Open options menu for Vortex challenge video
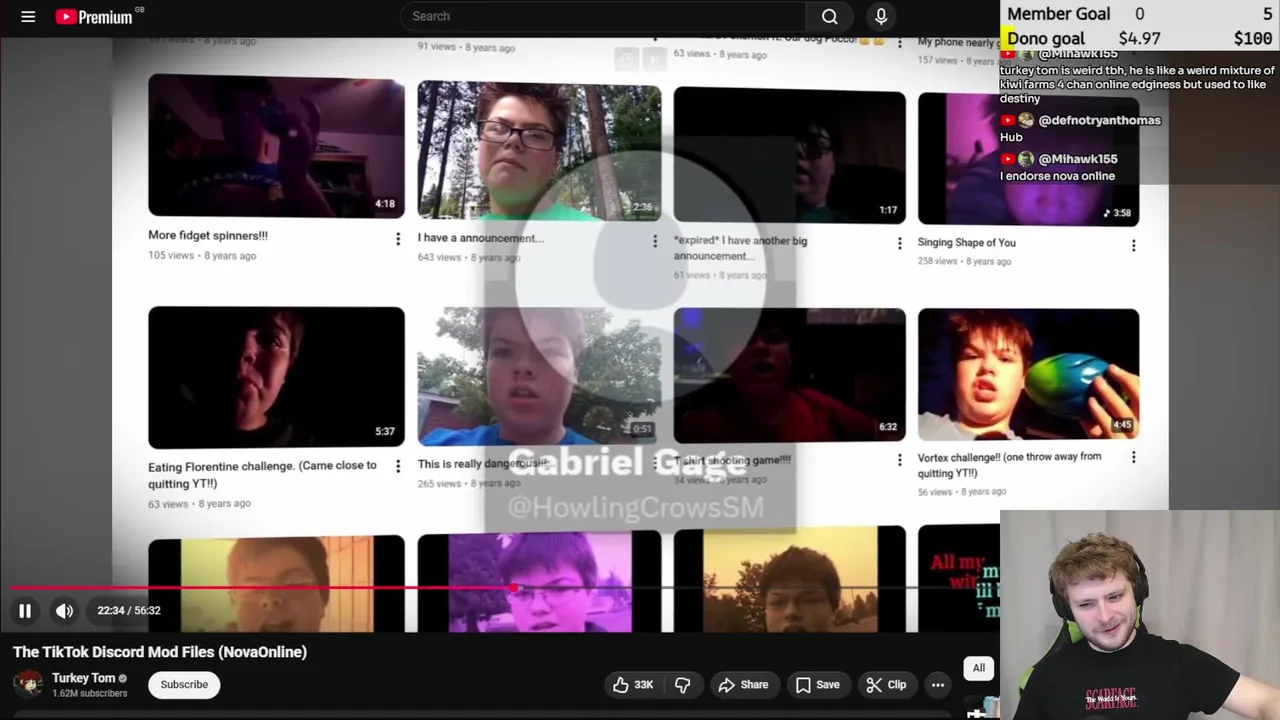1280x720 pixels. click(1133, 457)
